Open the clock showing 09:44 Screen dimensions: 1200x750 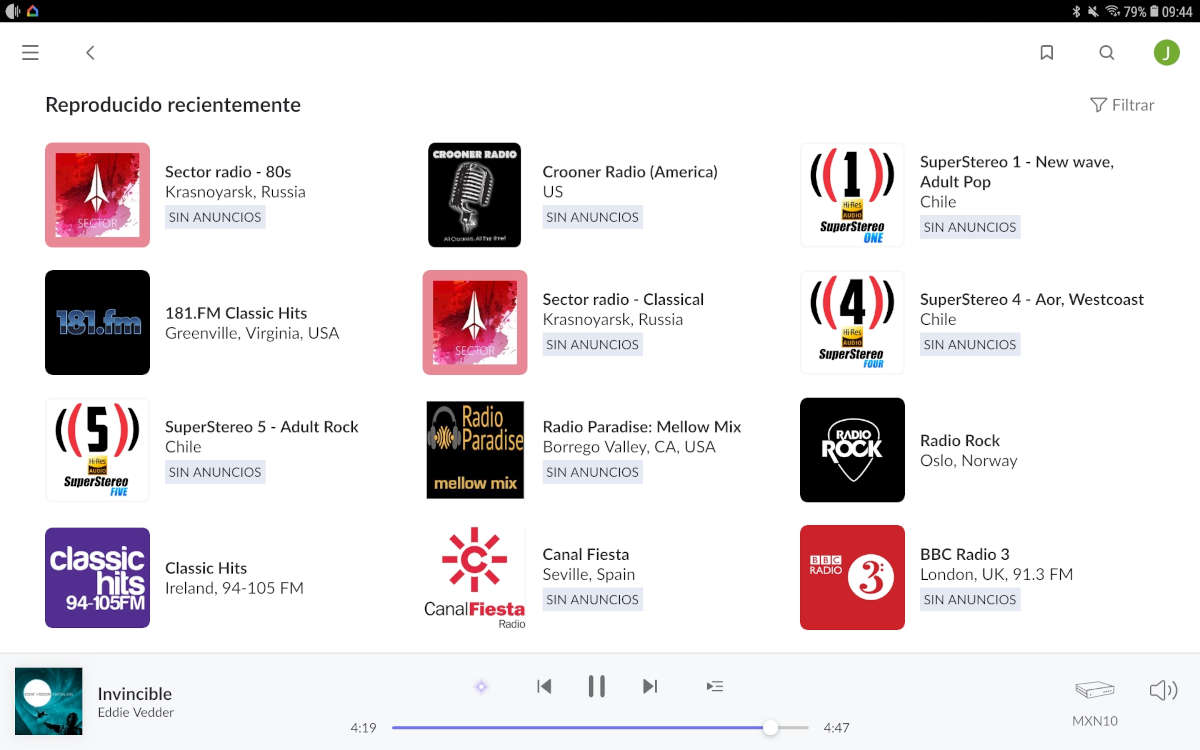(1176, 11)
